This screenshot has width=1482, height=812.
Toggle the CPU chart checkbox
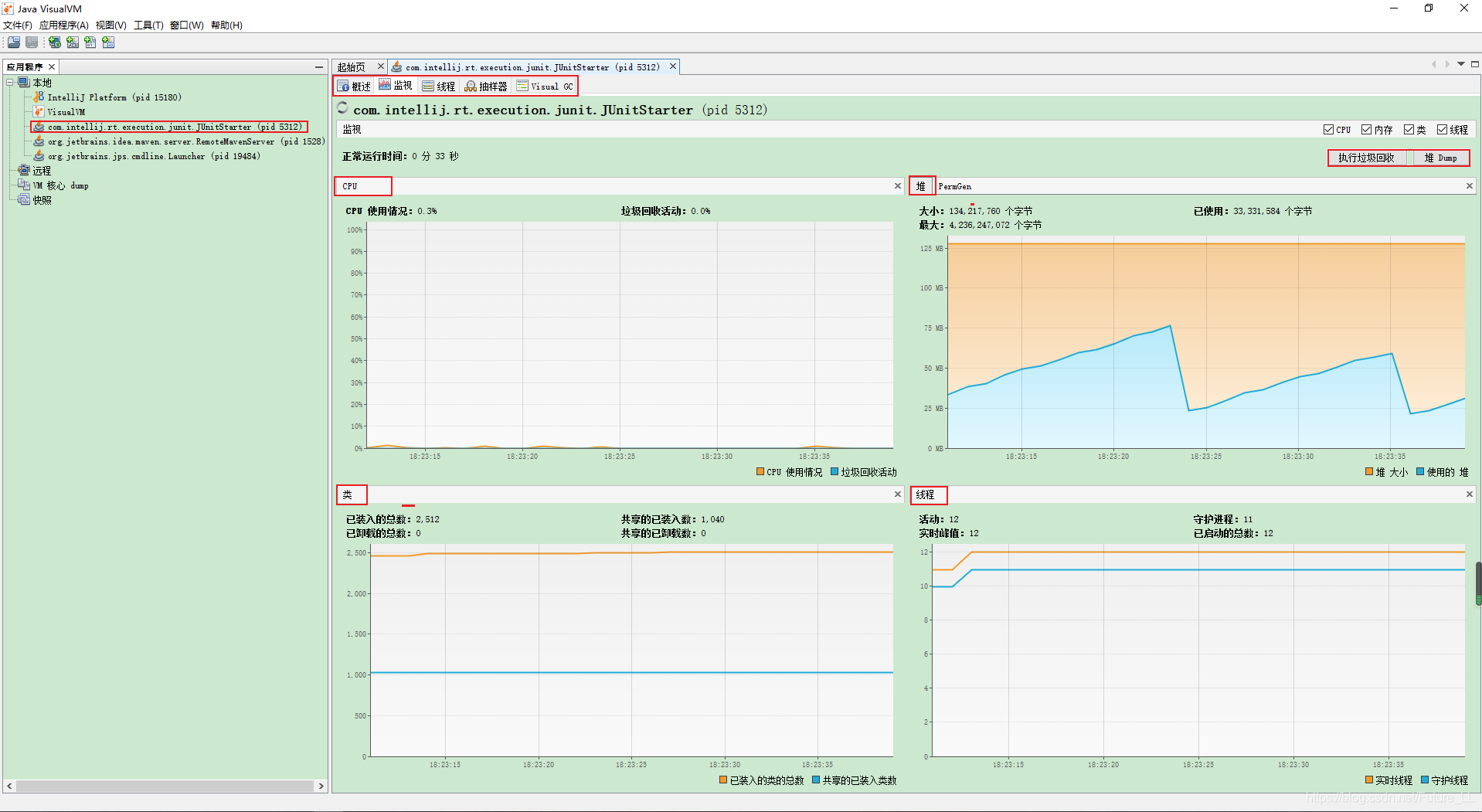coord(1328,130)
